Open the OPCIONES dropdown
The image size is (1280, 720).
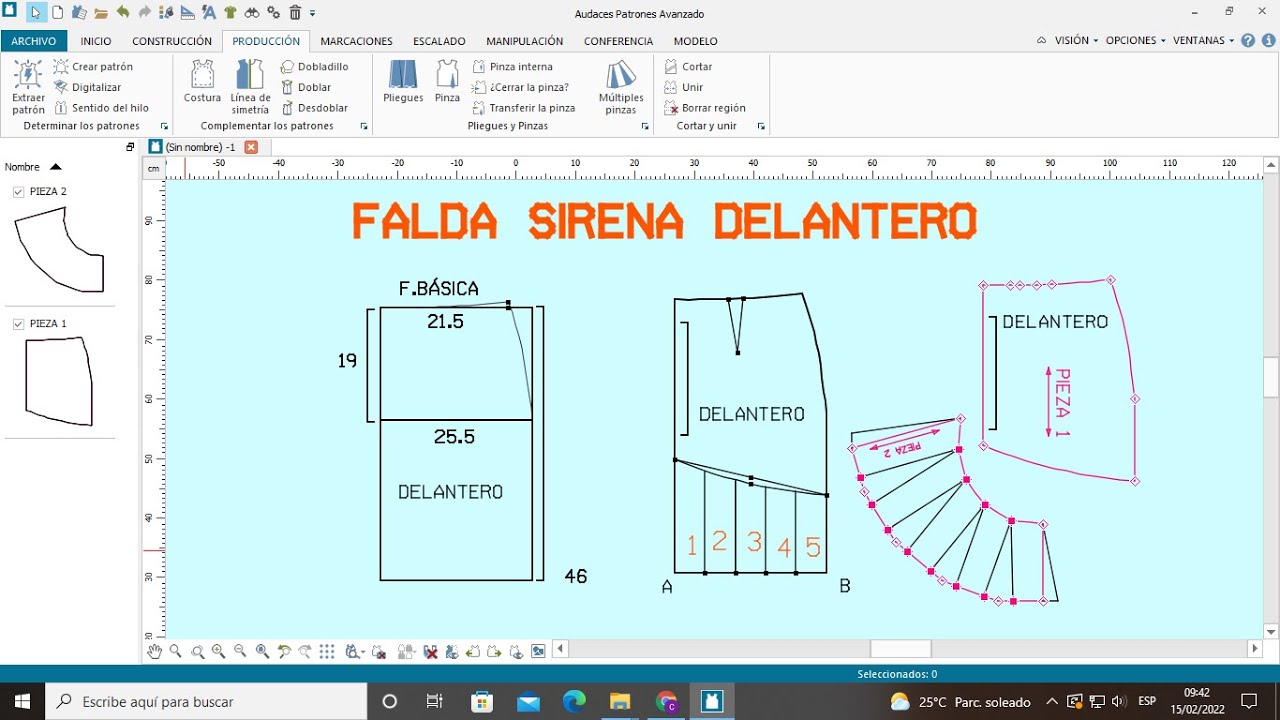(x=1136, y=41)
